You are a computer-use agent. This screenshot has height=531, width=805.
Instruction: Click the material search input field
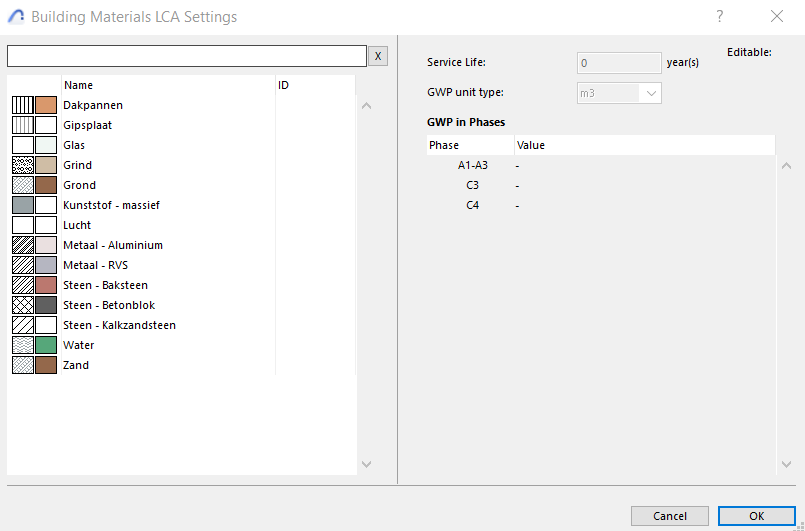click(187, 56)
